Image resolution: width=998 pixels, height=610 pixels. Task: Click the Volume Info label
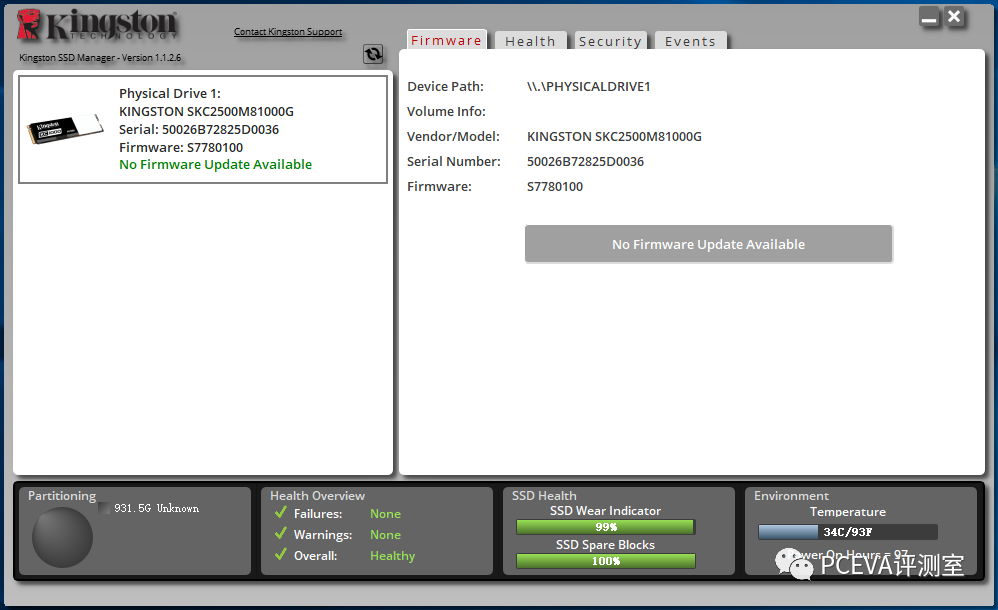[x=446, y=111]
